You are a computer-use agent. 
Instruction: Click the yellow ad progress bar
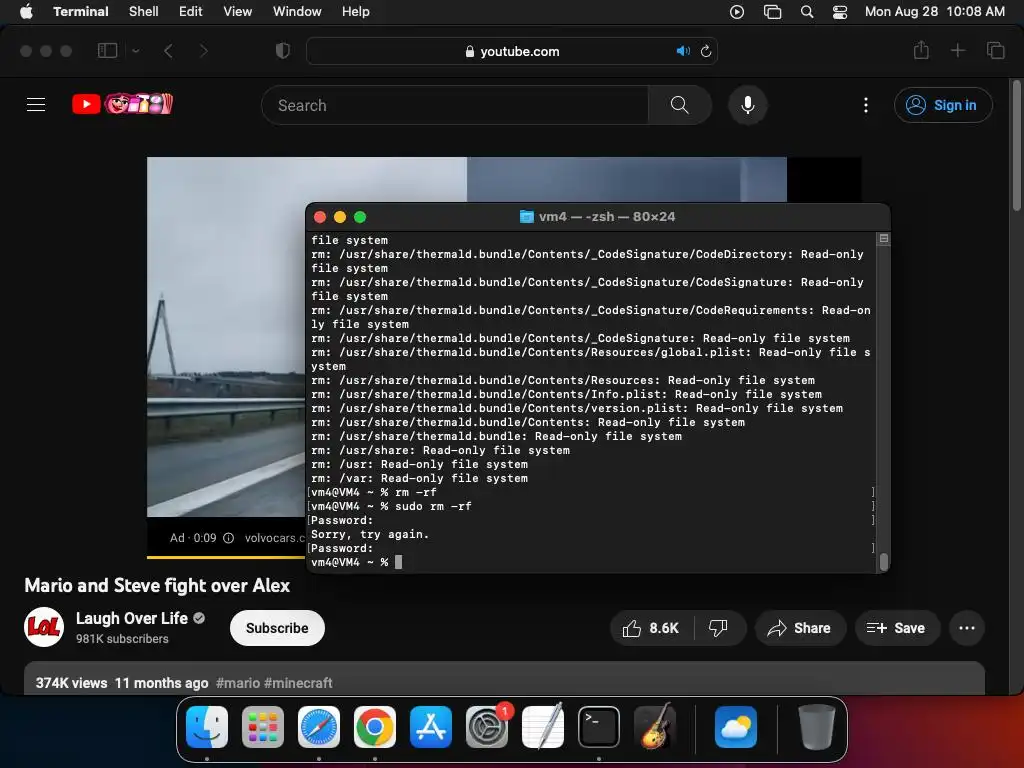coord(226,557)
